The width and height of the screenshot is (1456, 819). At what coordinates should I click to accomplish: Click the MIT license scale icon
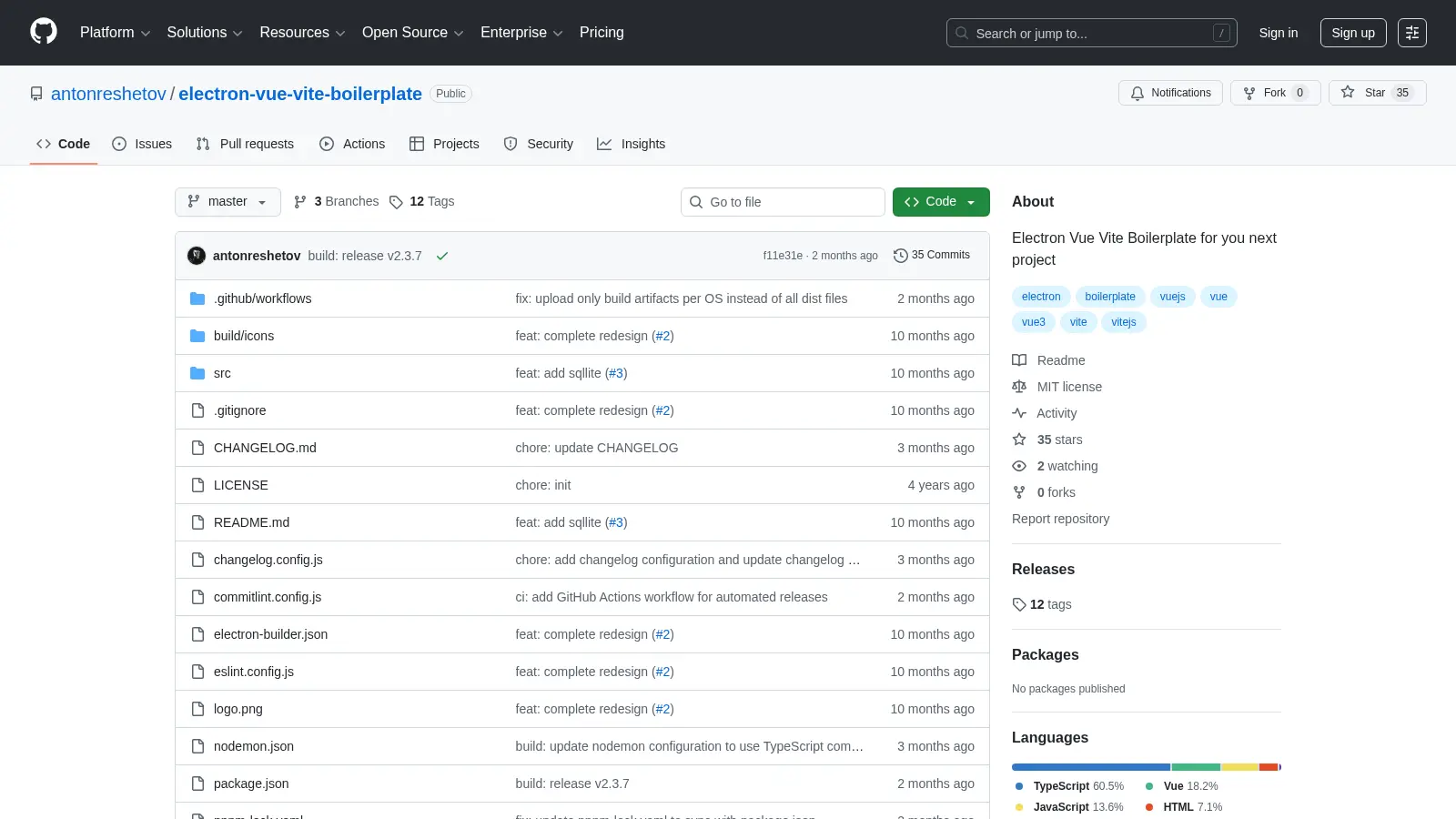(x=1019, y=387)
